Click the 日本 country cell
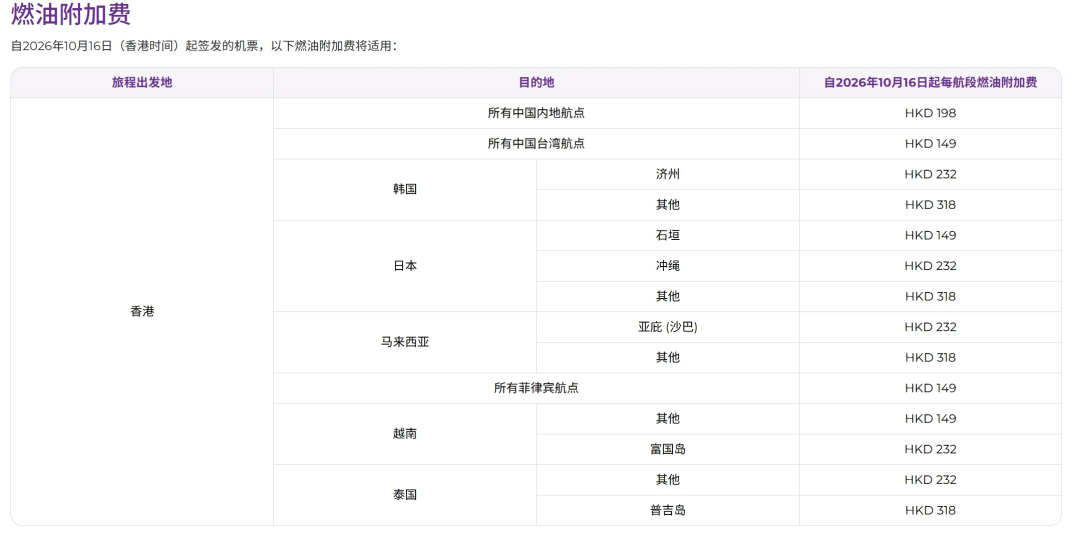 point(405,266)
